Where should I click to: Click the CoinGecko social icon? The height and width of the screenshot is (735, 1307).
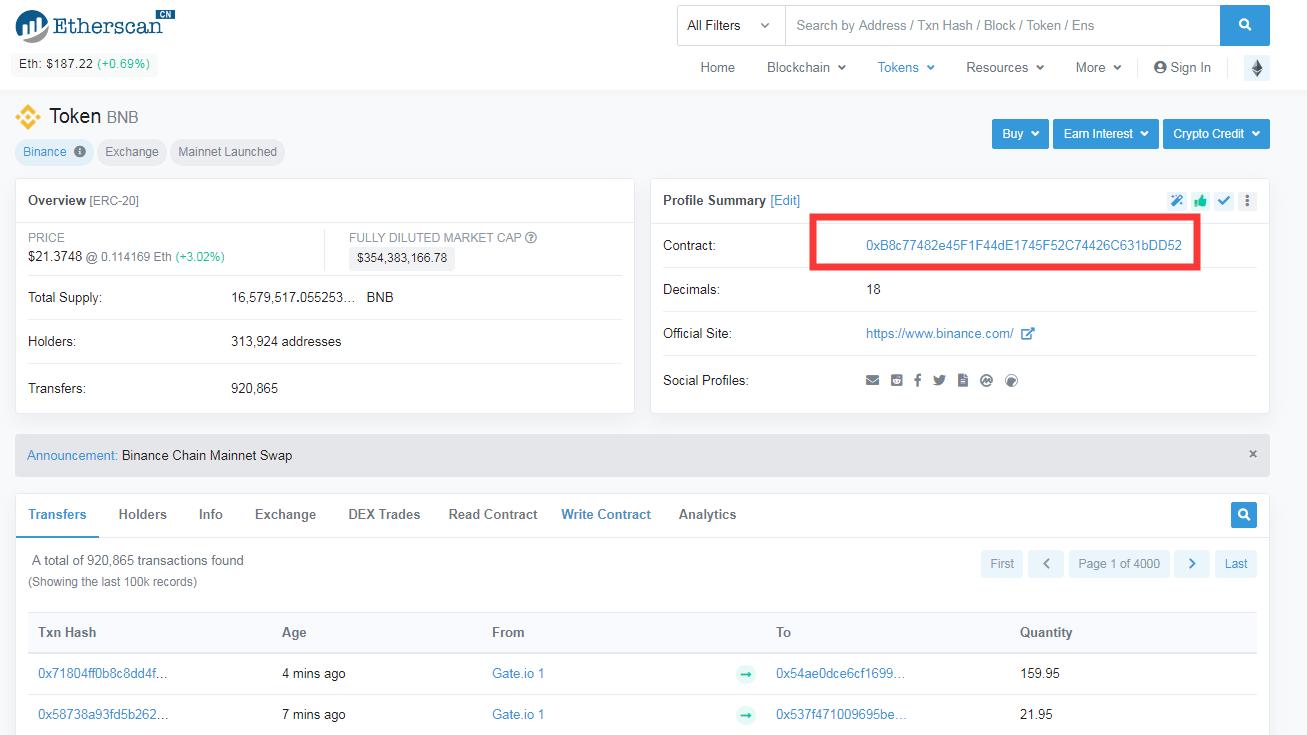(x=1011, y=380)
